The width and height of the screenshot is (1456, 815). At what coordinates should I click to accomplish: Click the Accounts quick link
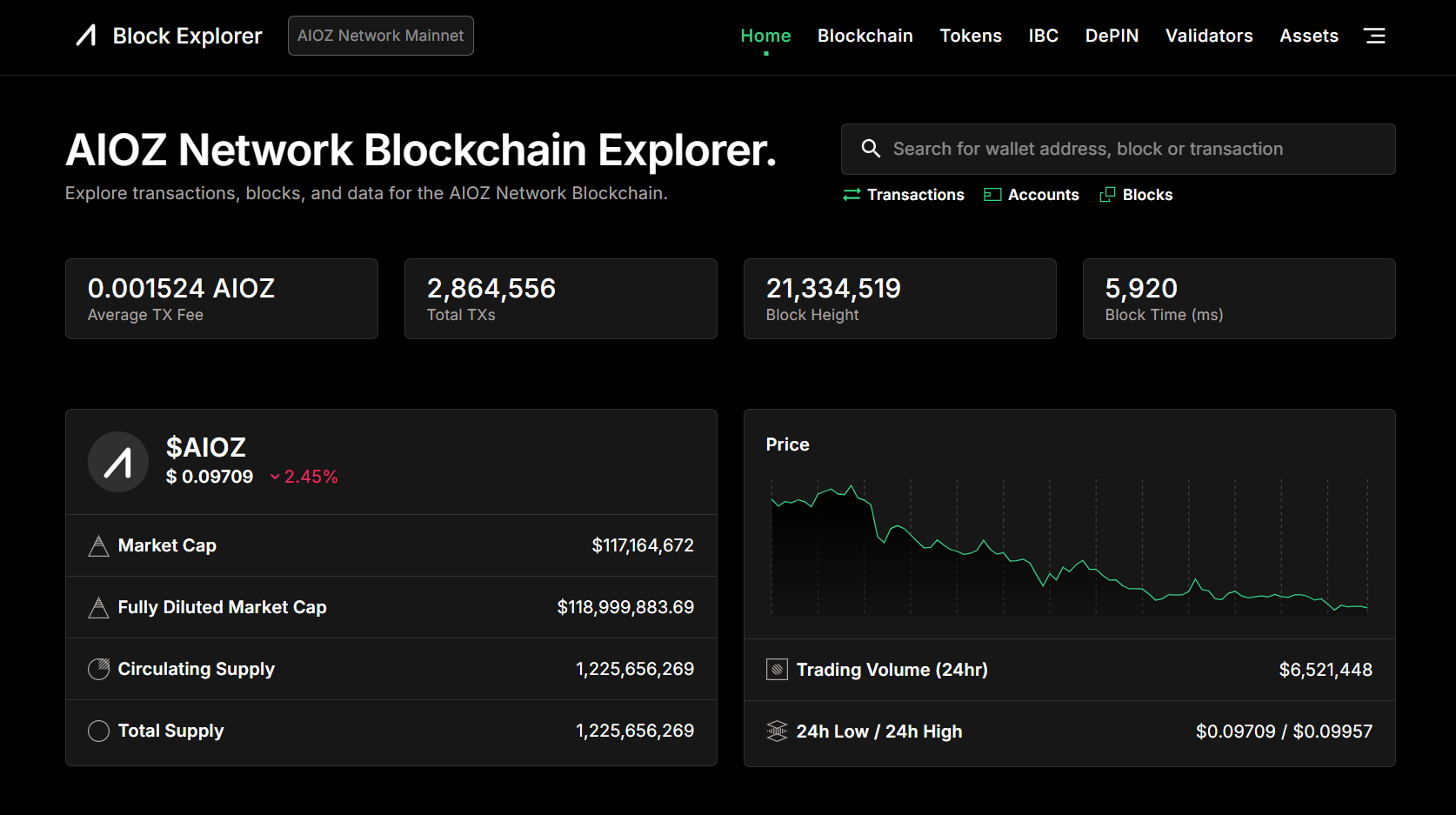click(1032, 195)
